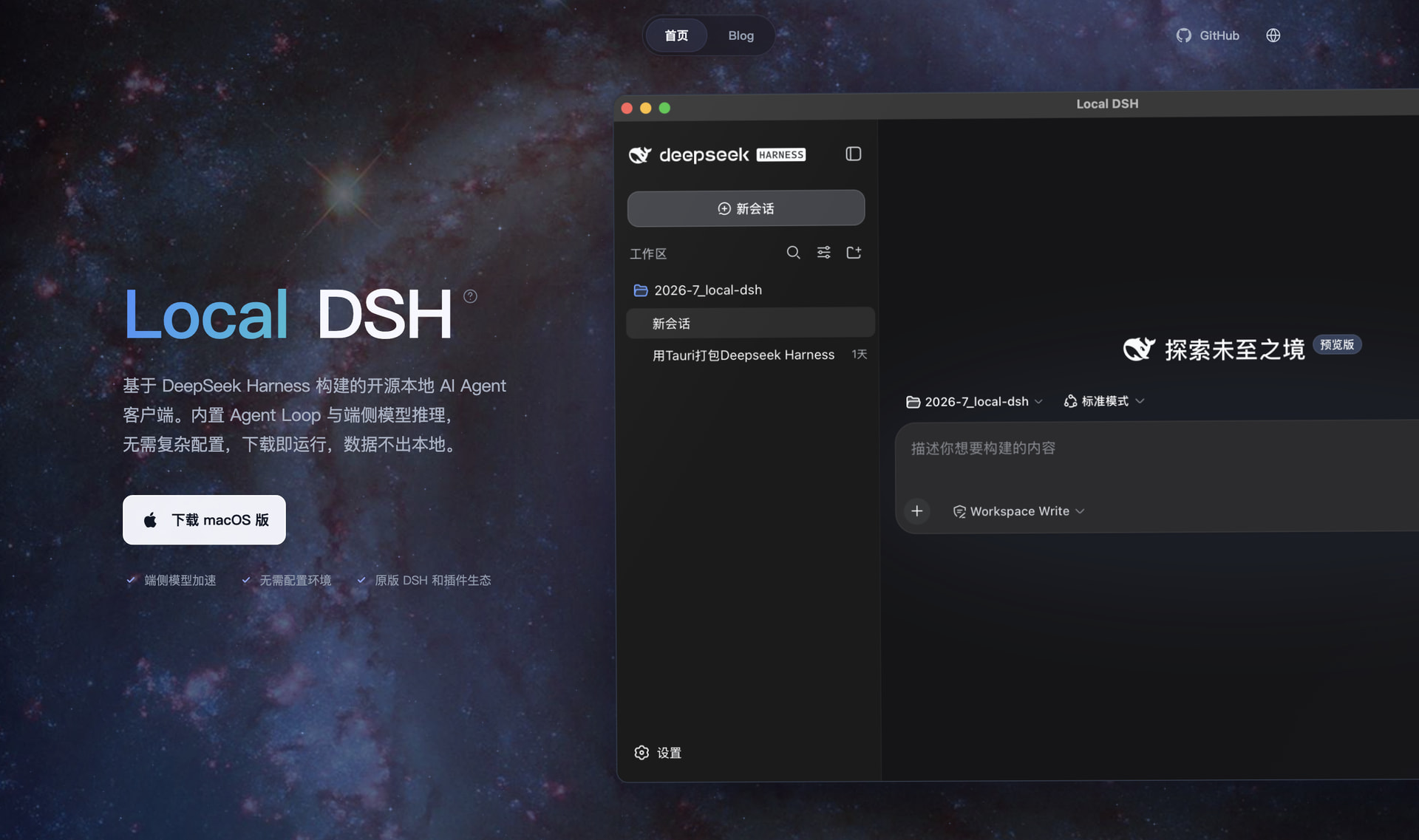Open the GitHub link
The image size is (1419, 840).
1208,35
